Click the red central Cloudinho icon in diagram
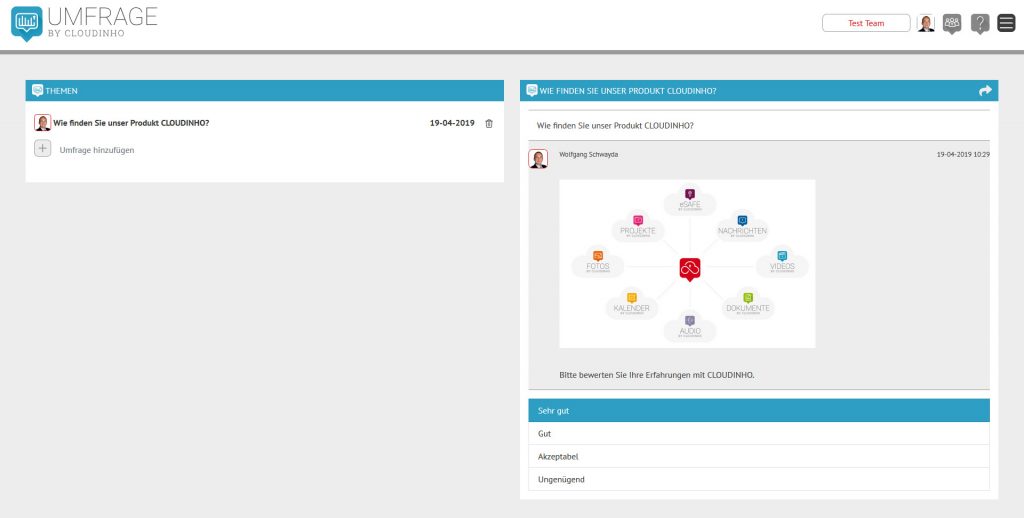The image size is (1024, 518). pos(690,268)
